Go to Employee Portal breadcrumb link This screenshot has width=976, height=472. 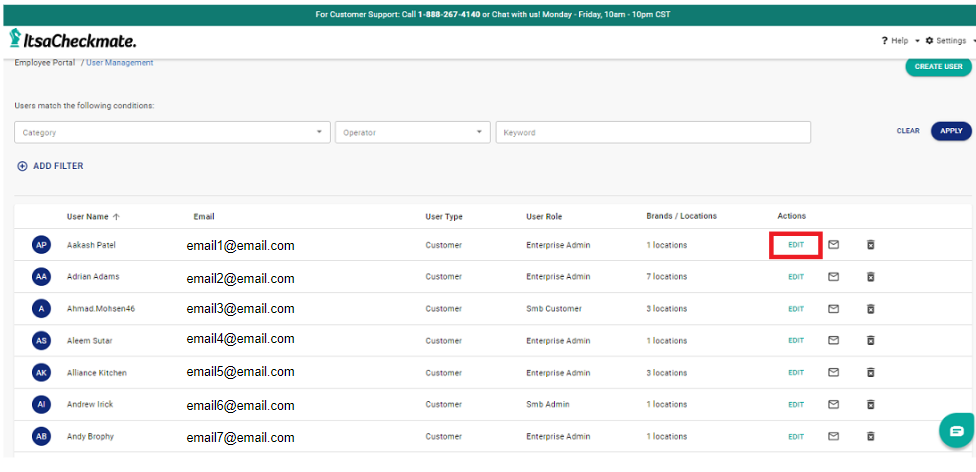click(x=44, y=63)
